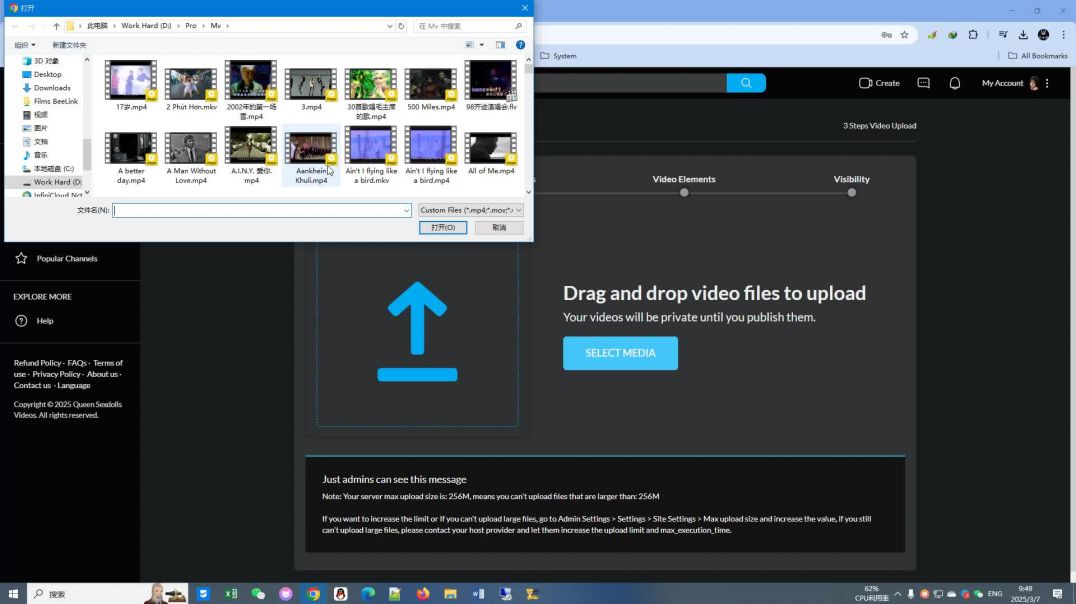This screenshot has width=1076, height=604.
Task: Open the file dialog help icon
Action: pyautogui.click(x=520, y=45)
